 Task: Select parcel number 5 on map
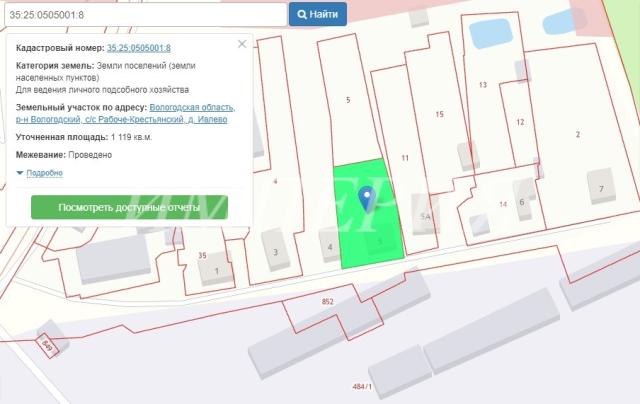coord(348,100)
